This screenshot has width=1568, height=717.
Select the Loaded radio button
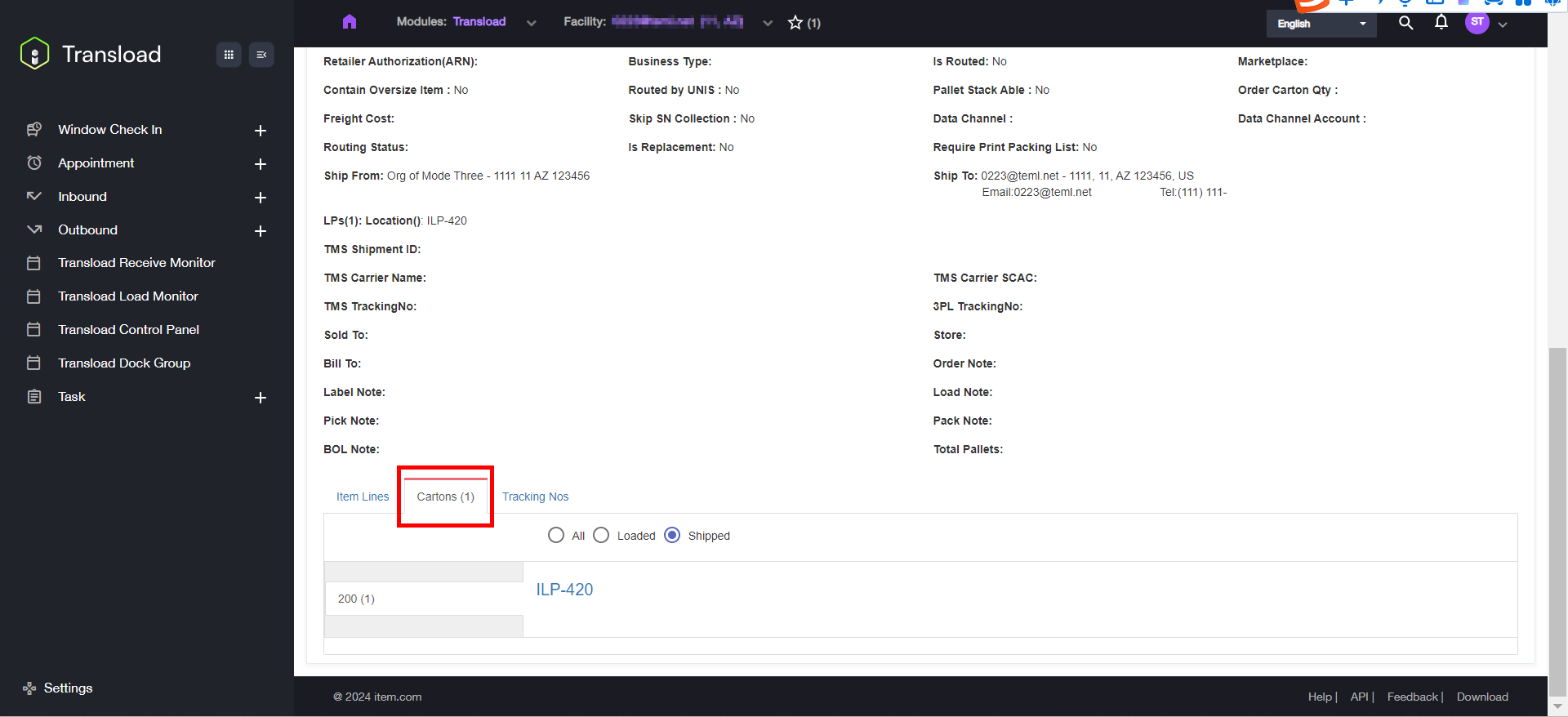(601, 536)
